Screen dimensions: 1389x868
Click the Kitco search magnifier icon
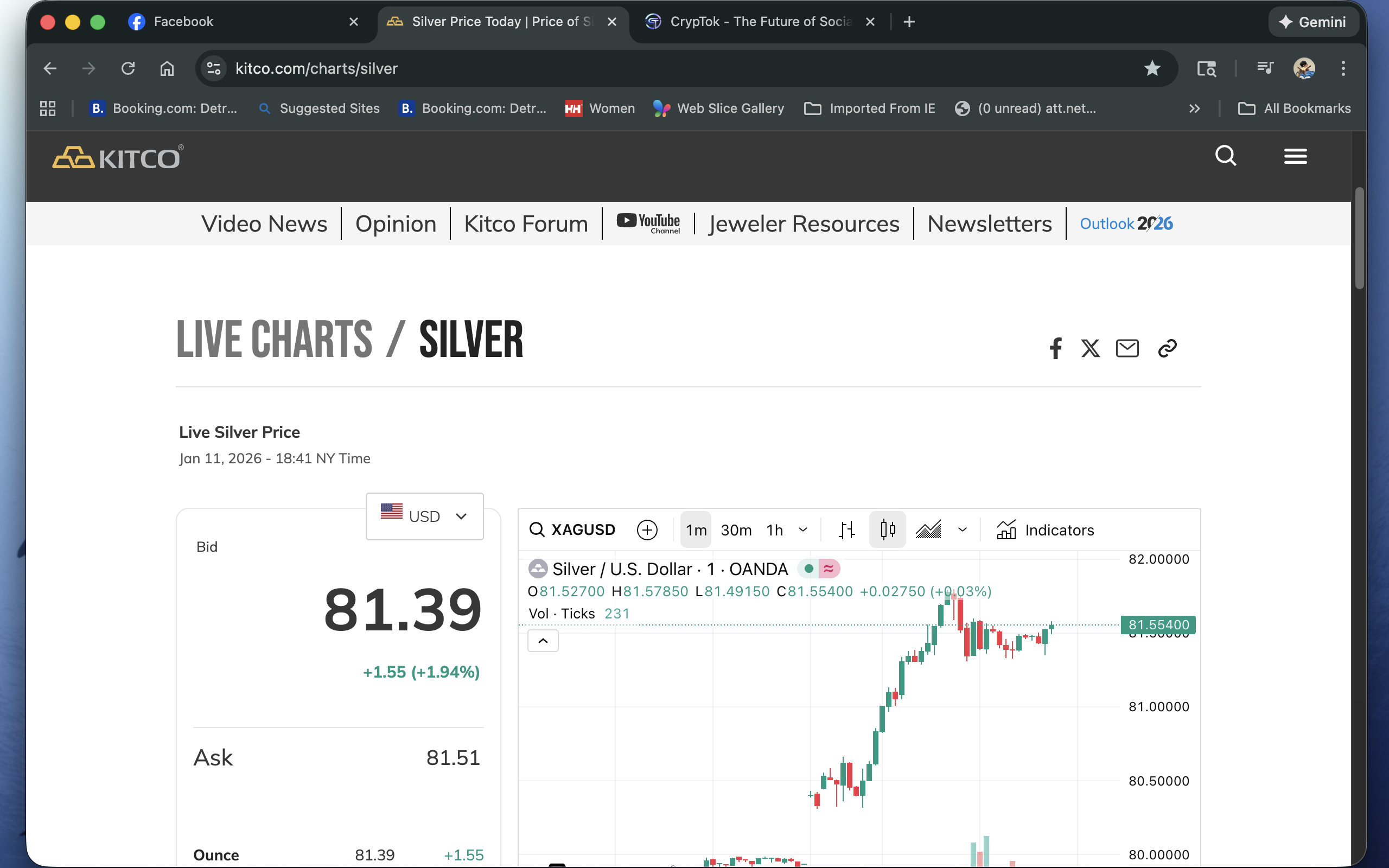click(1226, 156)
